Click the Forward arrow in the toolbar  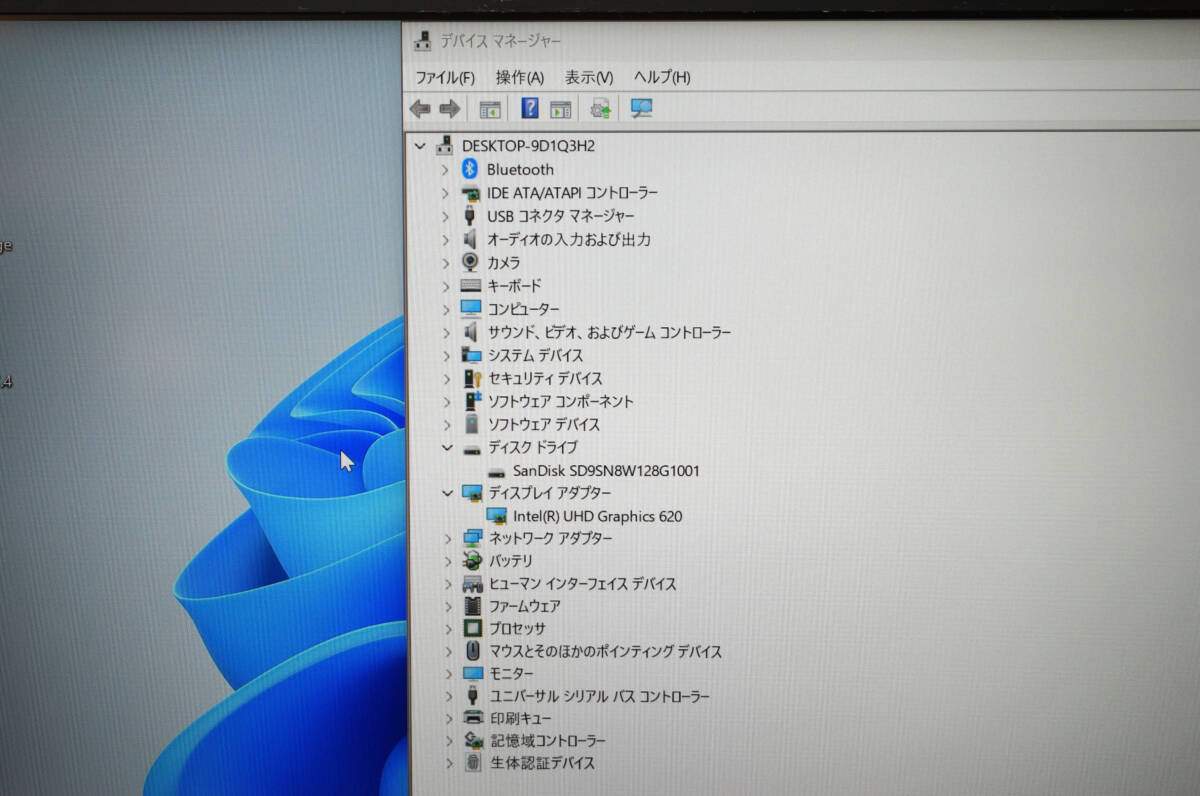[x=450, y=108]
